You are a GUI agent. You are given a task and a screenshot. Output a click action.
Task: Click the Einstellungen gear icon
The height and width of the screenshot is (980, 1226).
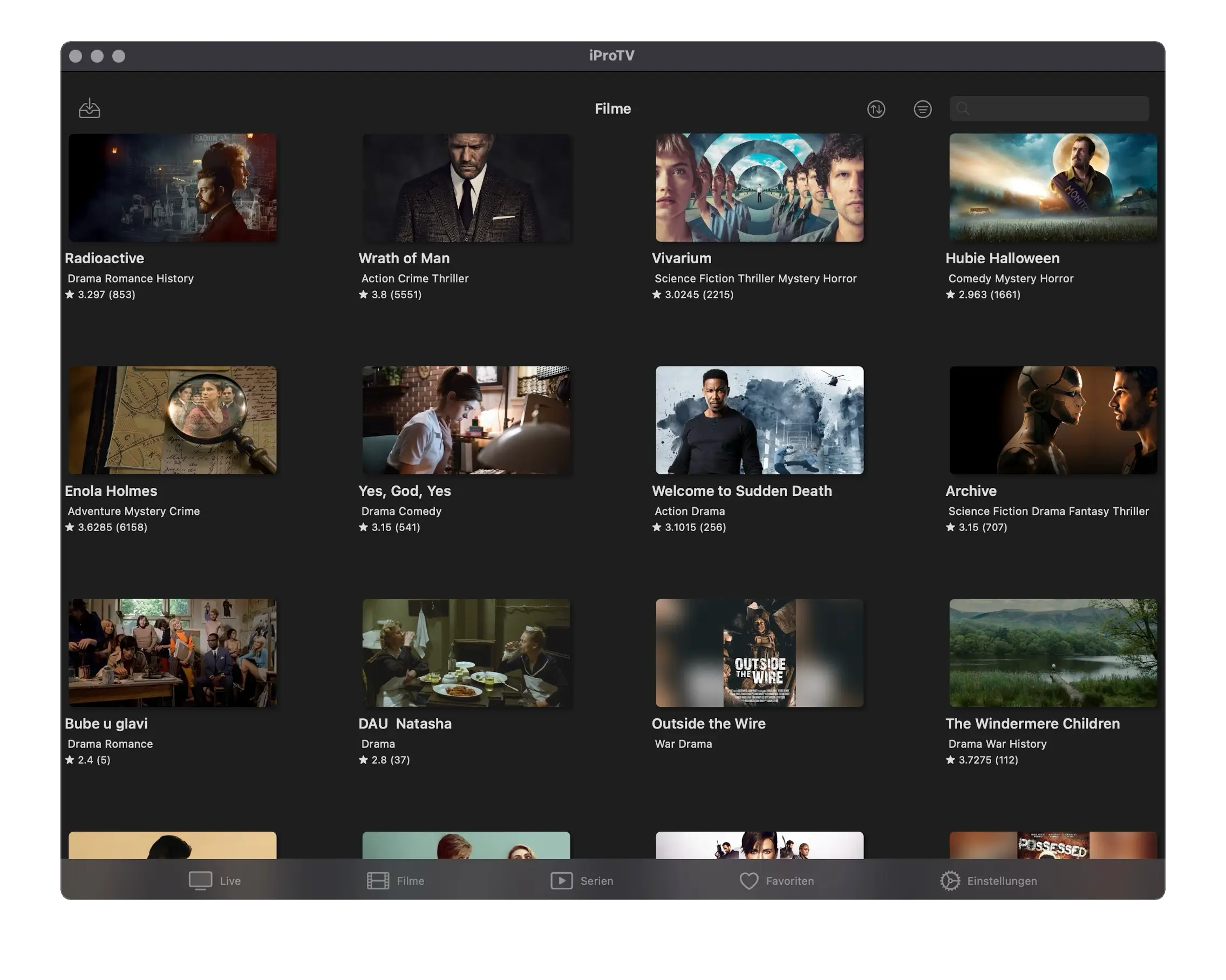point(950,881)
